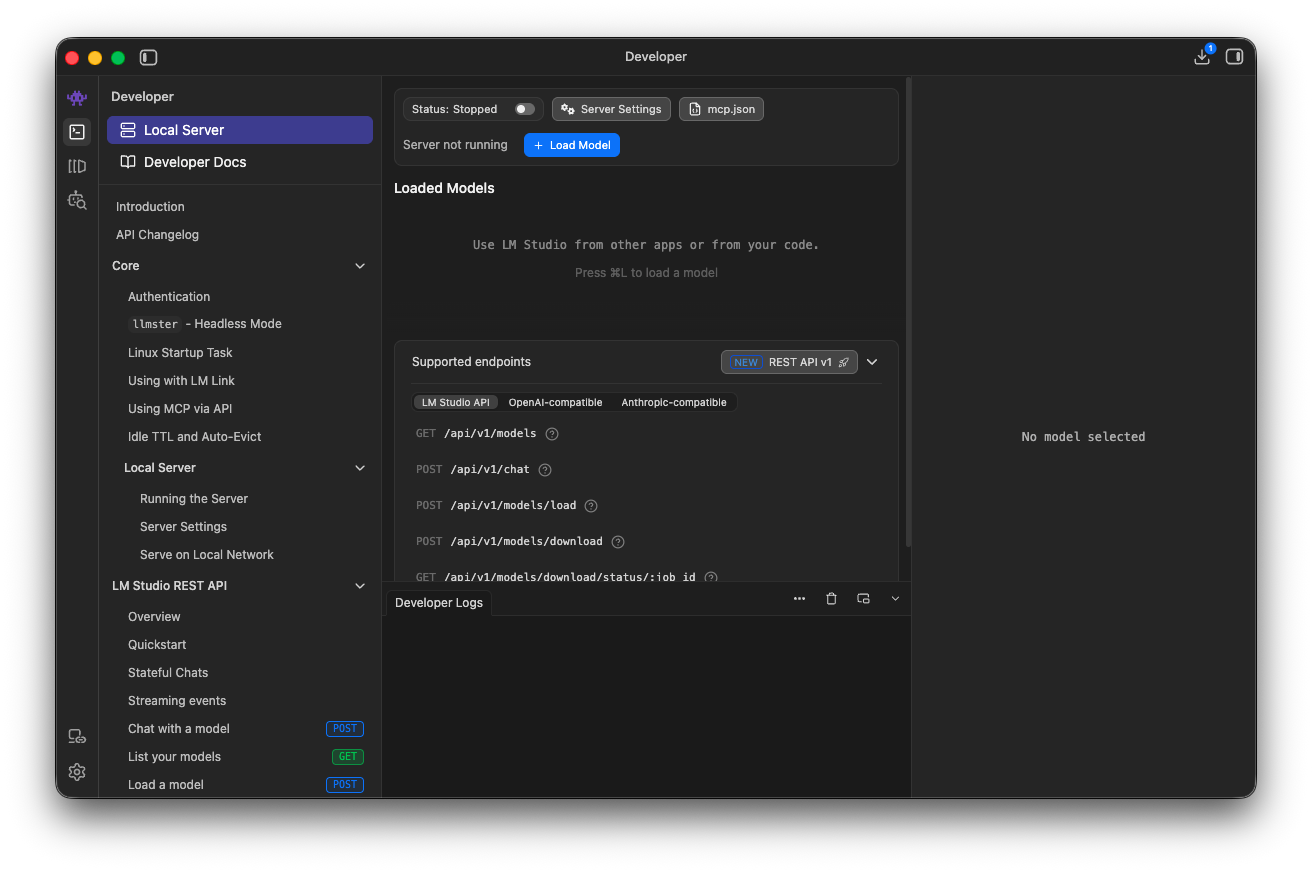Open the Chat view with the purple robot icon
Screen dimensions: 1312x872
(x=77, y=98)
